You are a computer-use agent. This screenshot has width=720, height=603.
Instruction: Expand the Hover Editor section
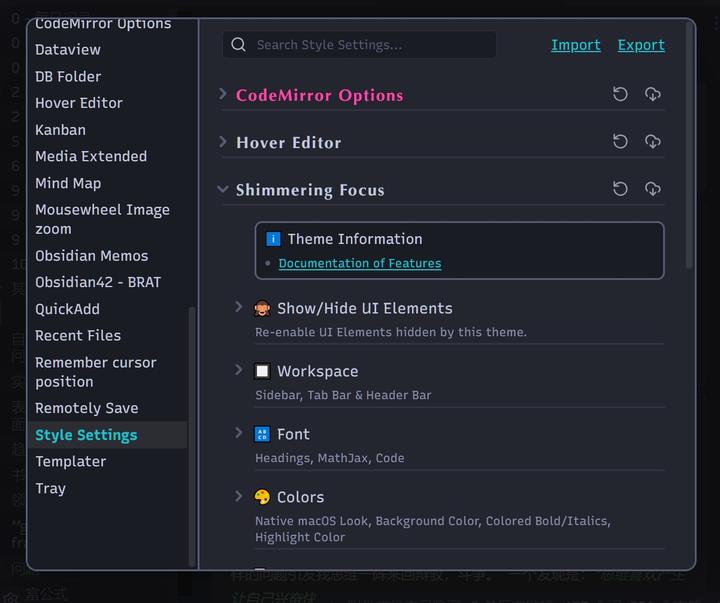223,142
